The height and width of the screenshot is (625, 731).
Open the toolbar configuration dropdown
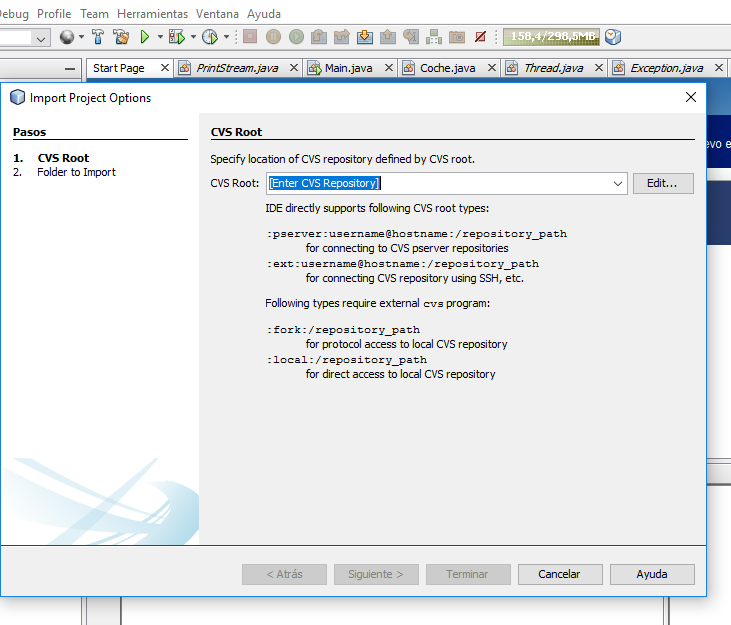pos(41,37)
